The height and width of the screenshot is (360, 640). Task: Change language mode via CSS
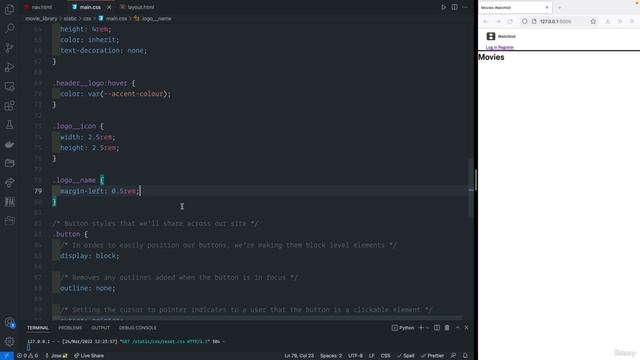click(385, 356)
